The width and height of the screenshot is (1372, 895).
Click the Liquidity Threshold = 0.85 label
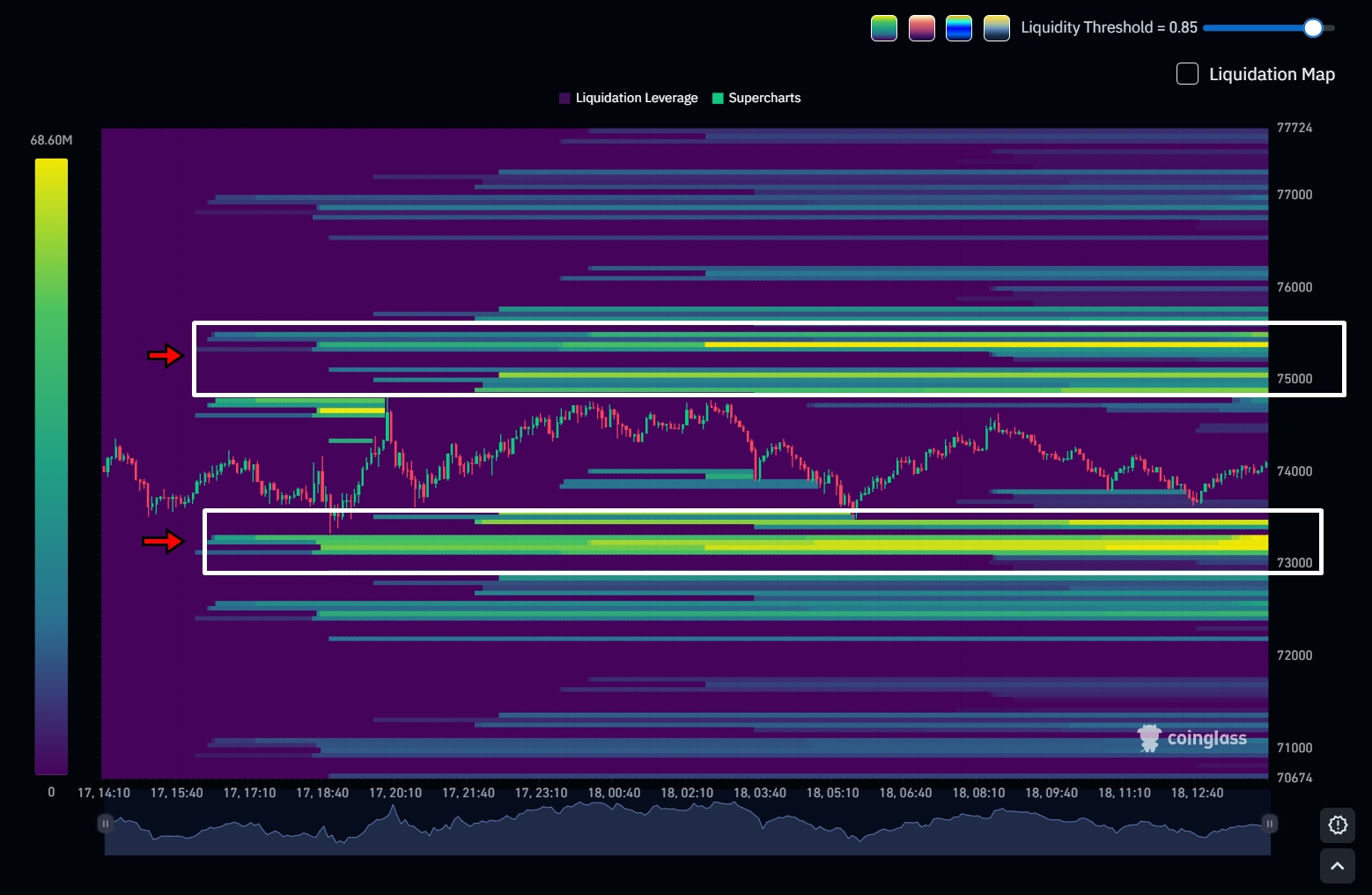[x=1109, y=27]
